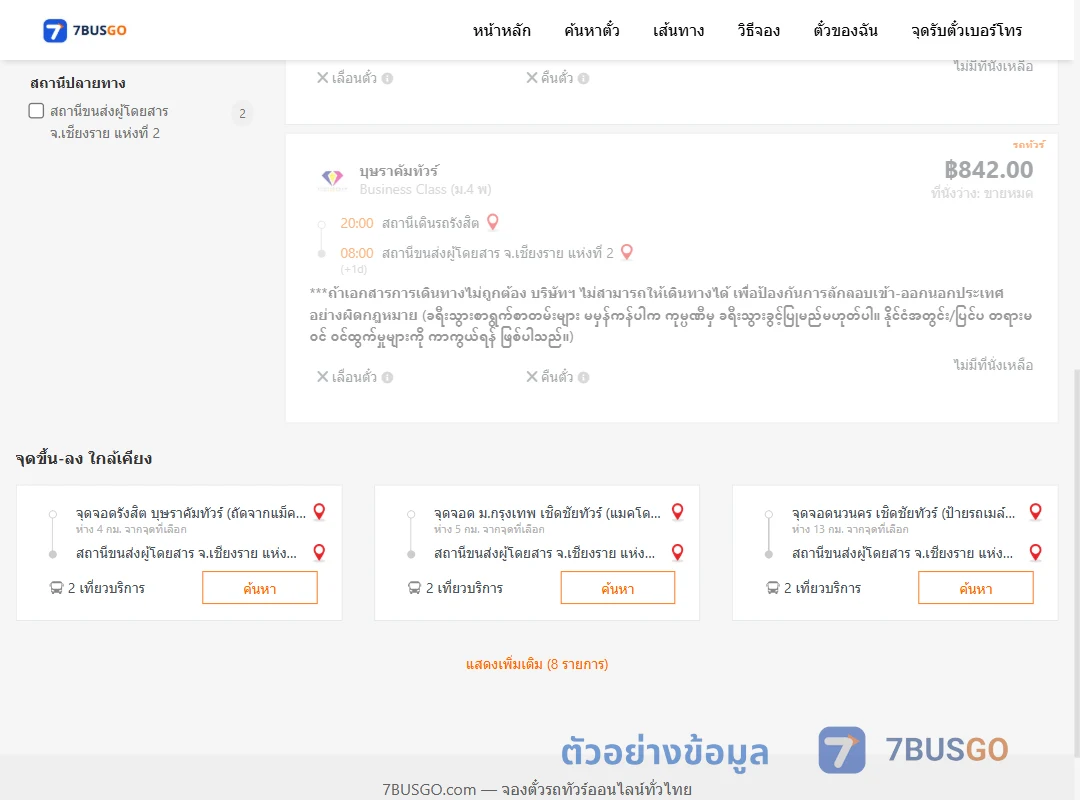Open the ตั๋วของฉัน menu item
The width and height of the screenshot is (1080, 800).
pos(845,30)
